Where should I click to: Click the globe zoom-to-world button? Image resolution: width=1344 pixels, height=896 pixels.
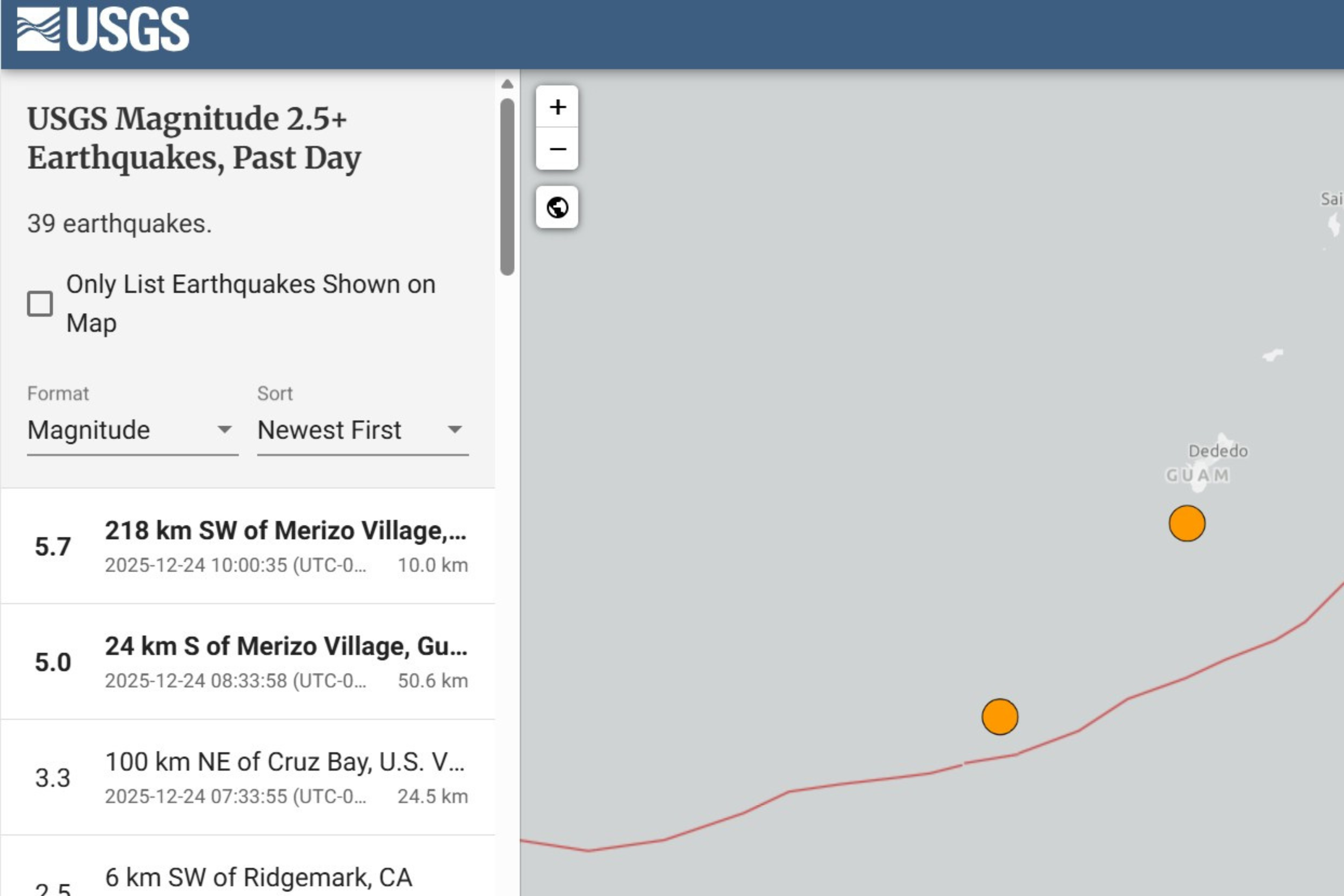click(x=557, y=207)
